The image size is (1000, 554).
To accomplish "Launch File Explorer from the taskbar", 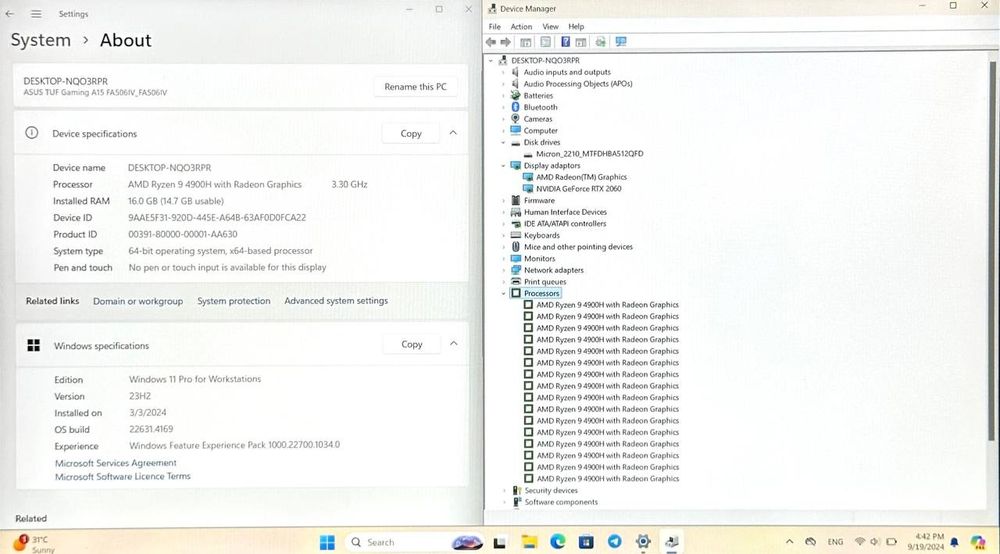I will pos(529,543).
